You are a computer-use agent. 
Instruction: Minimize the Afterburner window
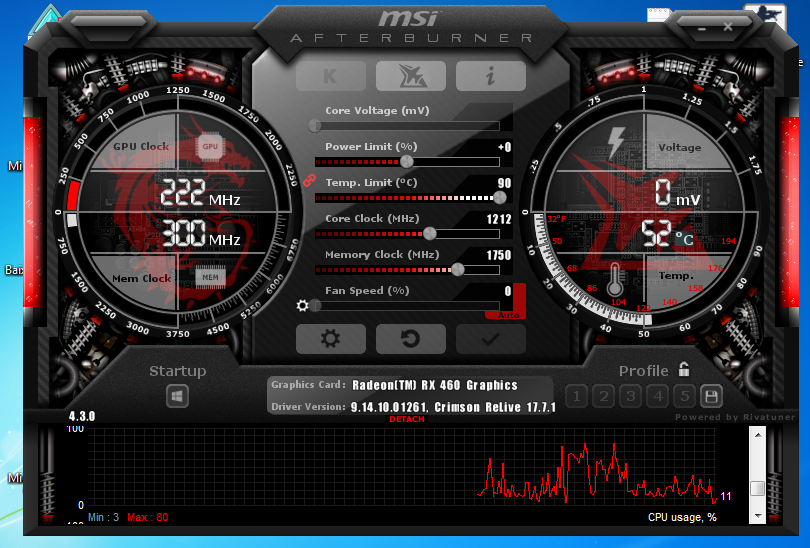pos(702,29)
